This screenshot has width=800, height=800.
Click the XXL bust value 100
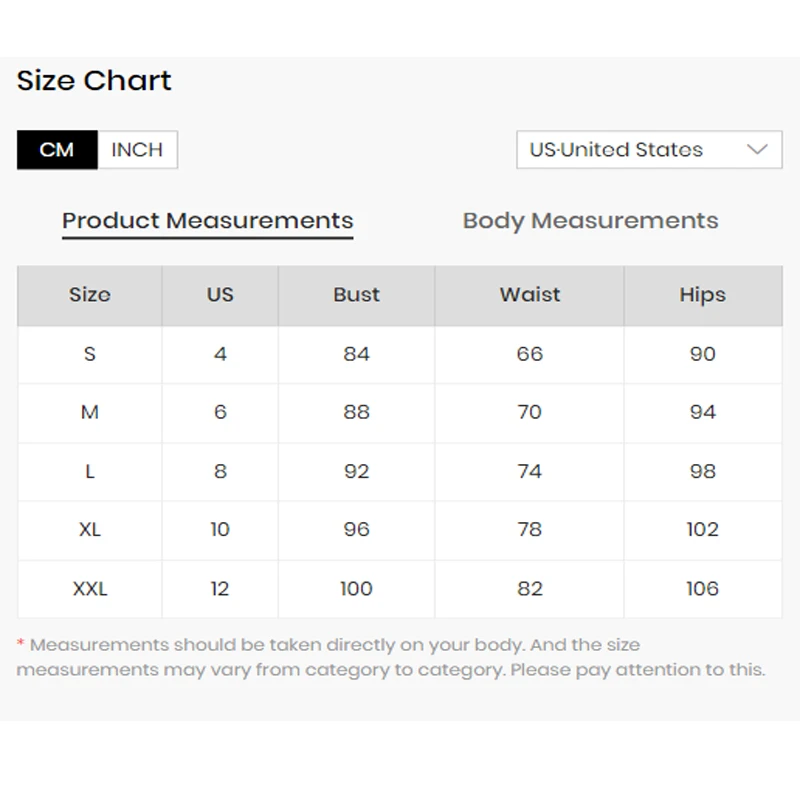point(356,588)
